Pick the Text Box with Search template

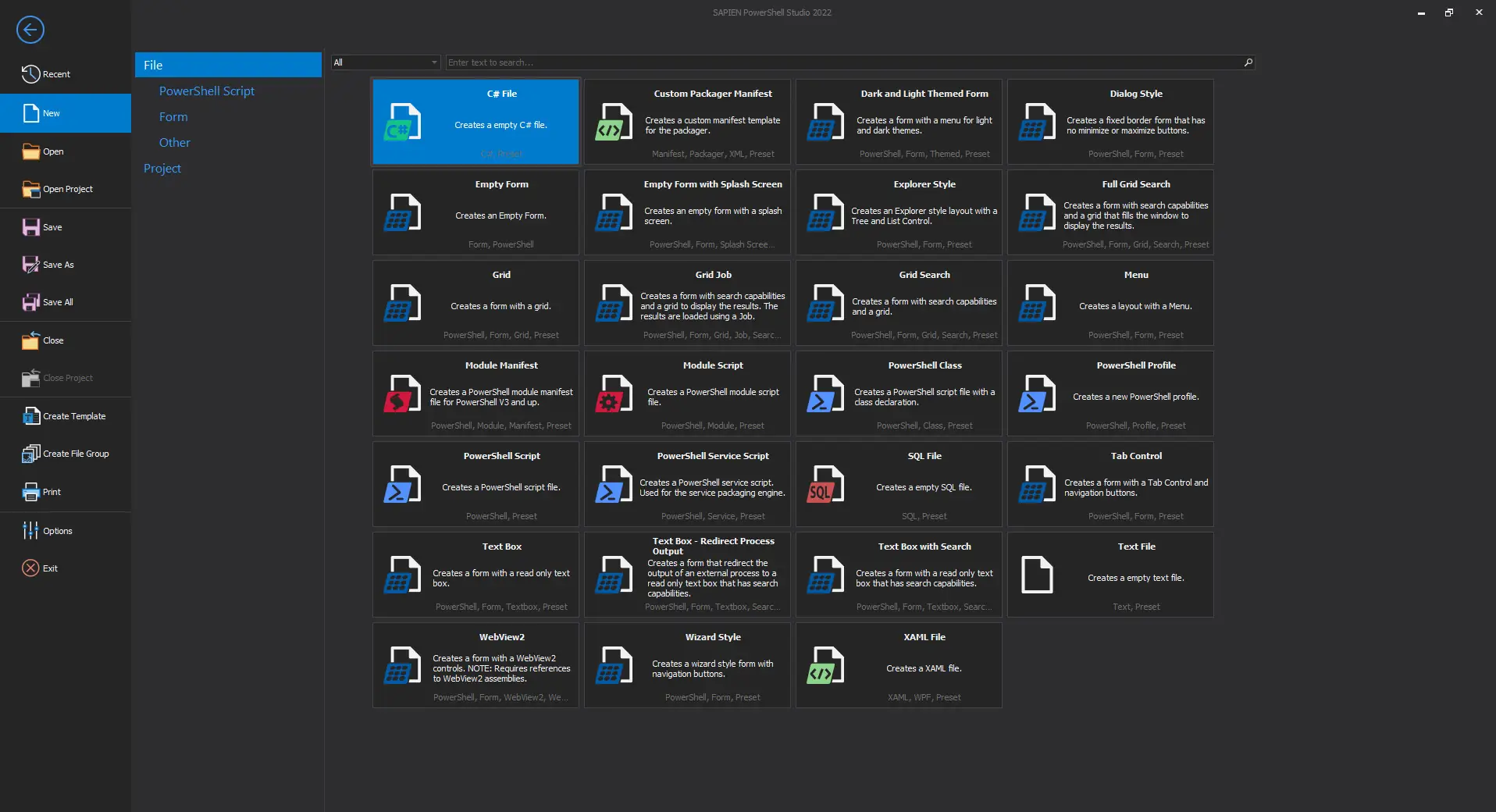tap(898, 575)
